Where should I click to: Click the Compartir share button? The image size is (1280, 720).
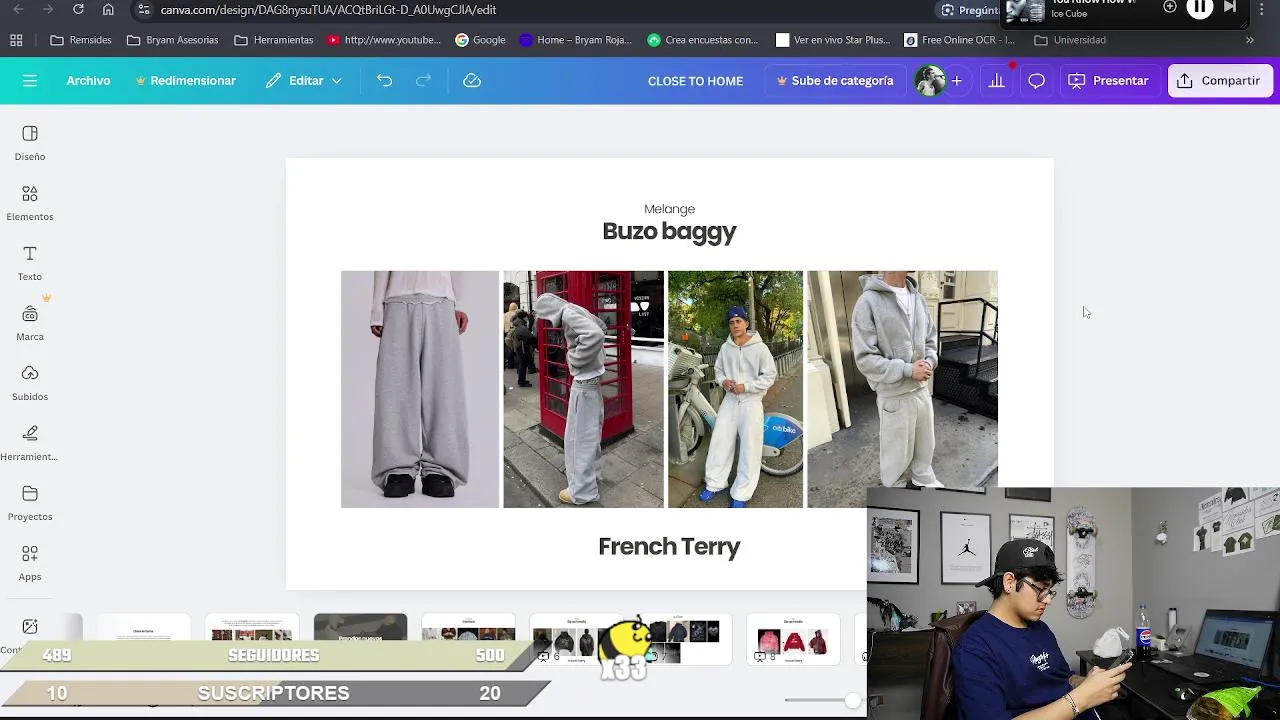click(x=1219, y=80)
